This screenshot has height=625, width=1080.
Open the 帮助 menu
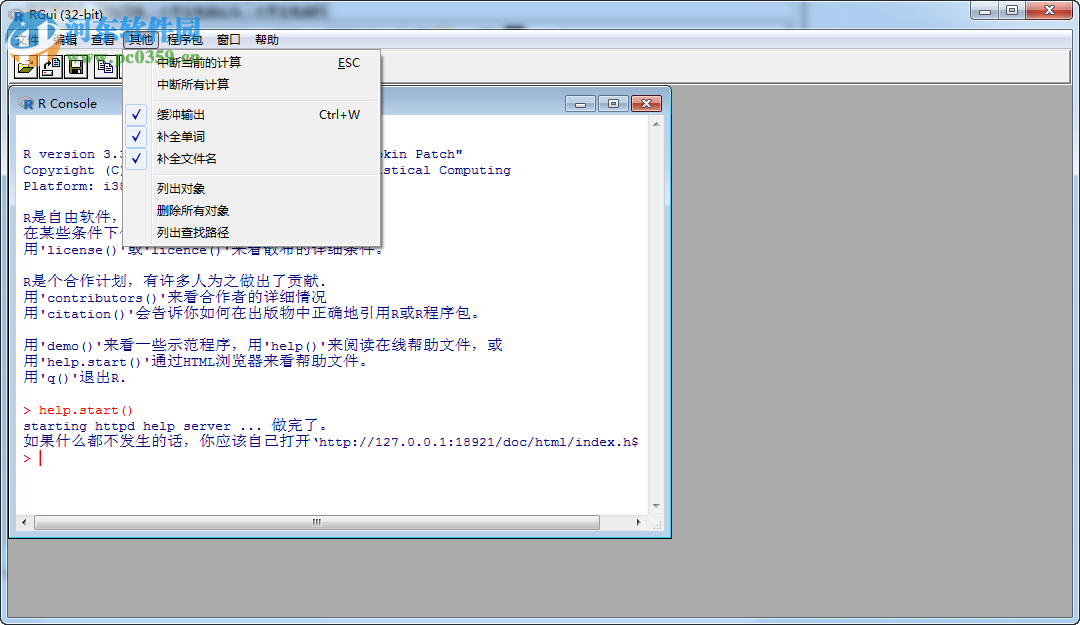click(267, 40)
